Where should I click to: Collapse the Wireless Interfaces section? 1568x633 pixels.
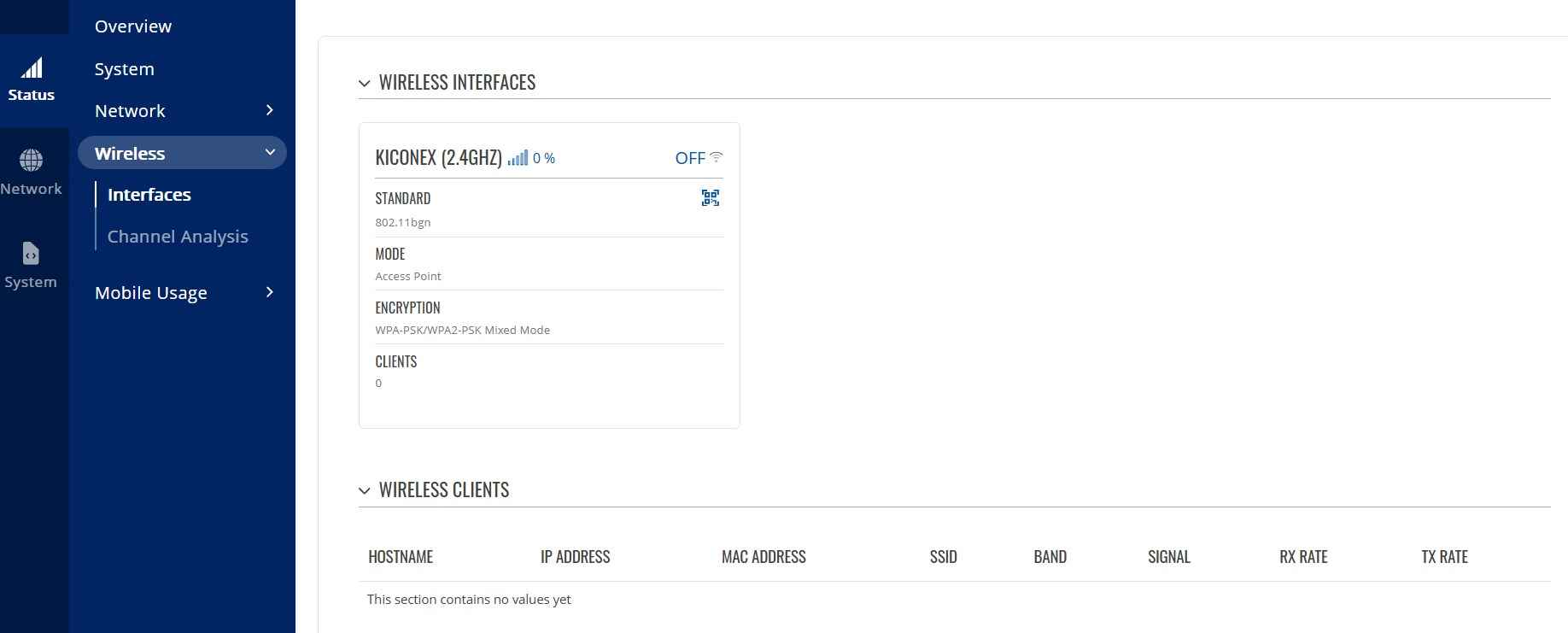tap(365, 83)
